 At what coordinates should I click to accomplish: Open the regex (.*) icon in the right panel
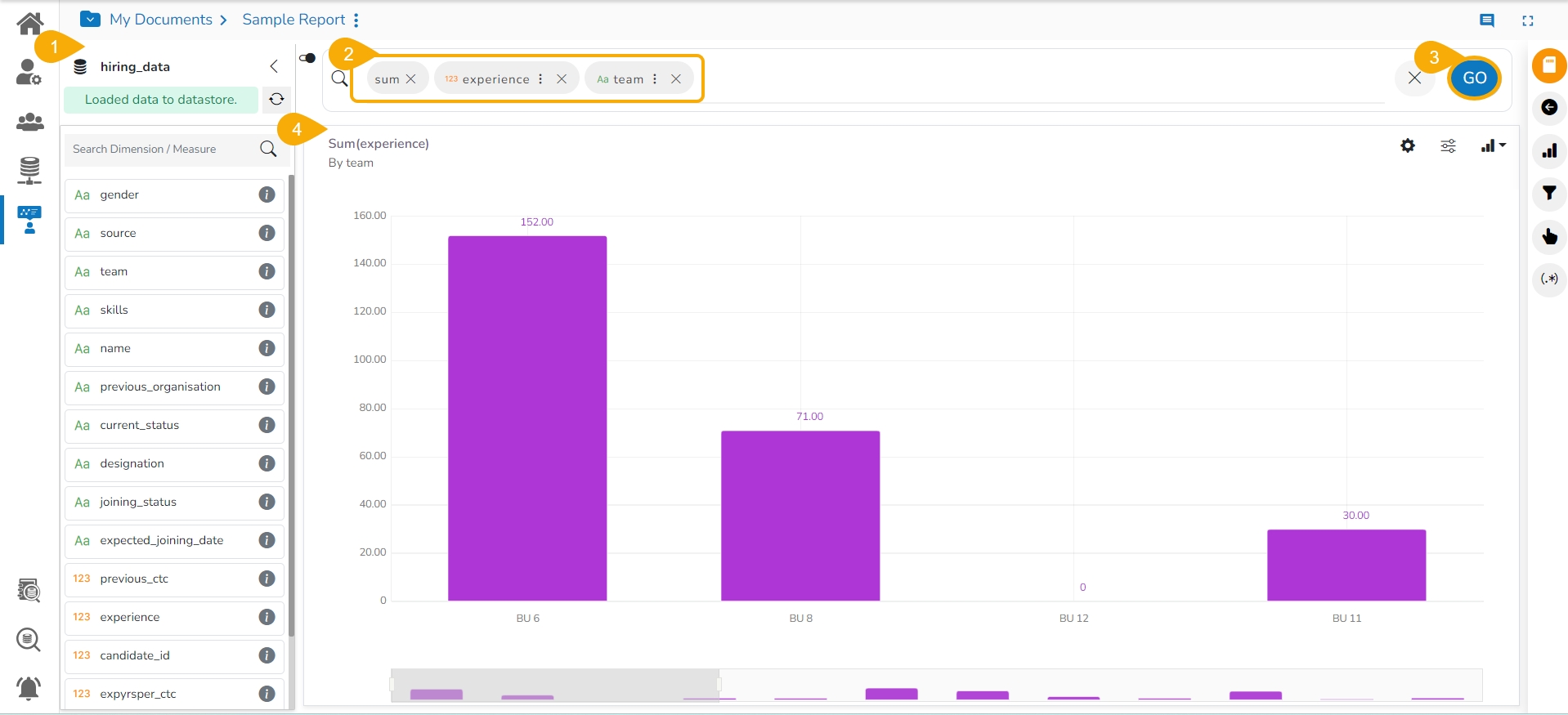1549,279
